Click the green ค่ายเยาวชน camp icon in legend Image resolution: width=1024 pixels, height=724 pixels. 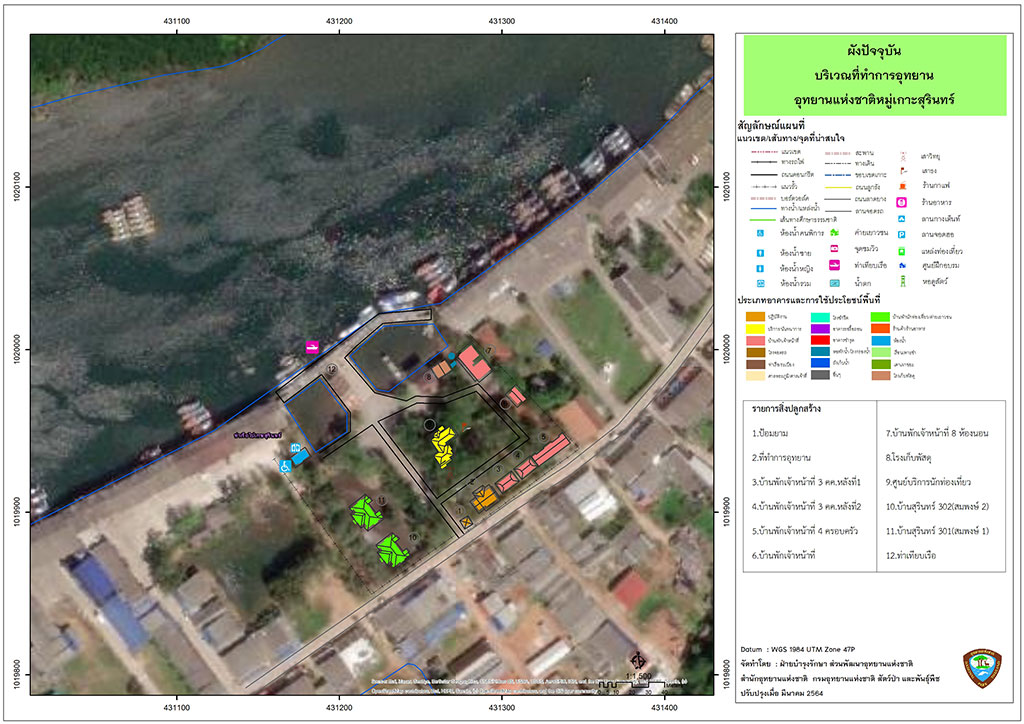click(x=834, y=232)
